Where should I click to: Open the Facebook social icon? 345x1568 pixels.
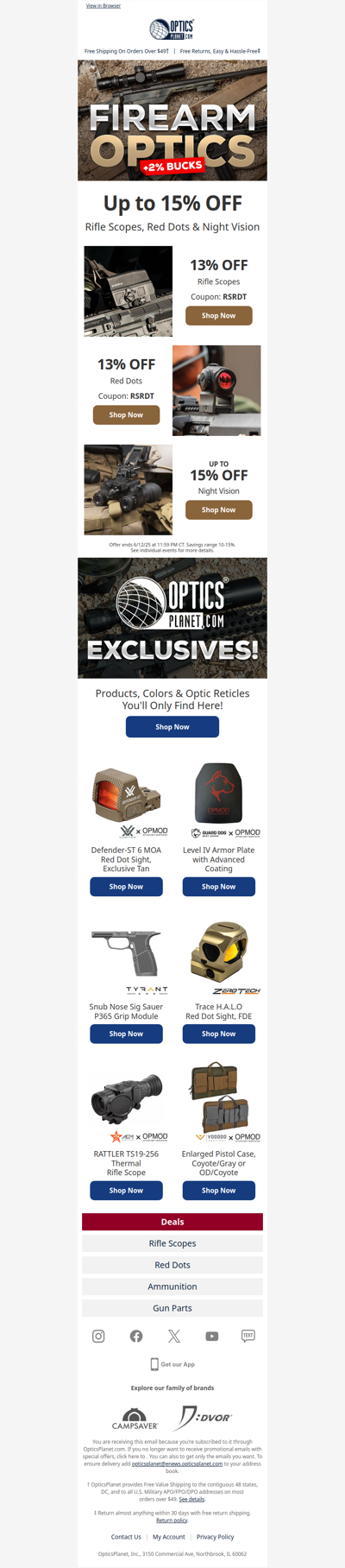(x=136, y=1336)
